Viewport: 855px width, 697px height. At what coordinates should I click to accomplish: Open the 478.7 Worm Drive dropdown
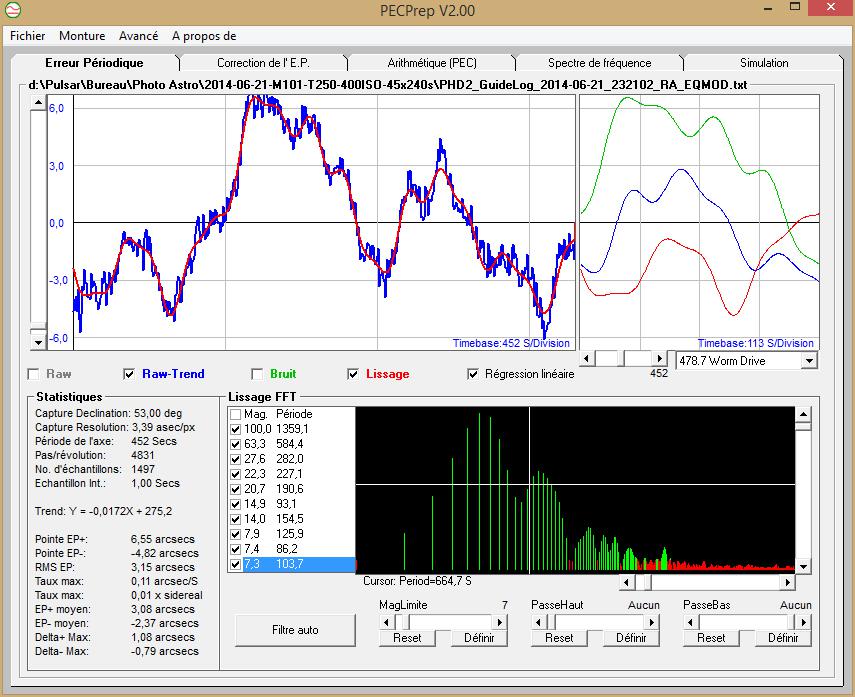click(x=809, y=360)
